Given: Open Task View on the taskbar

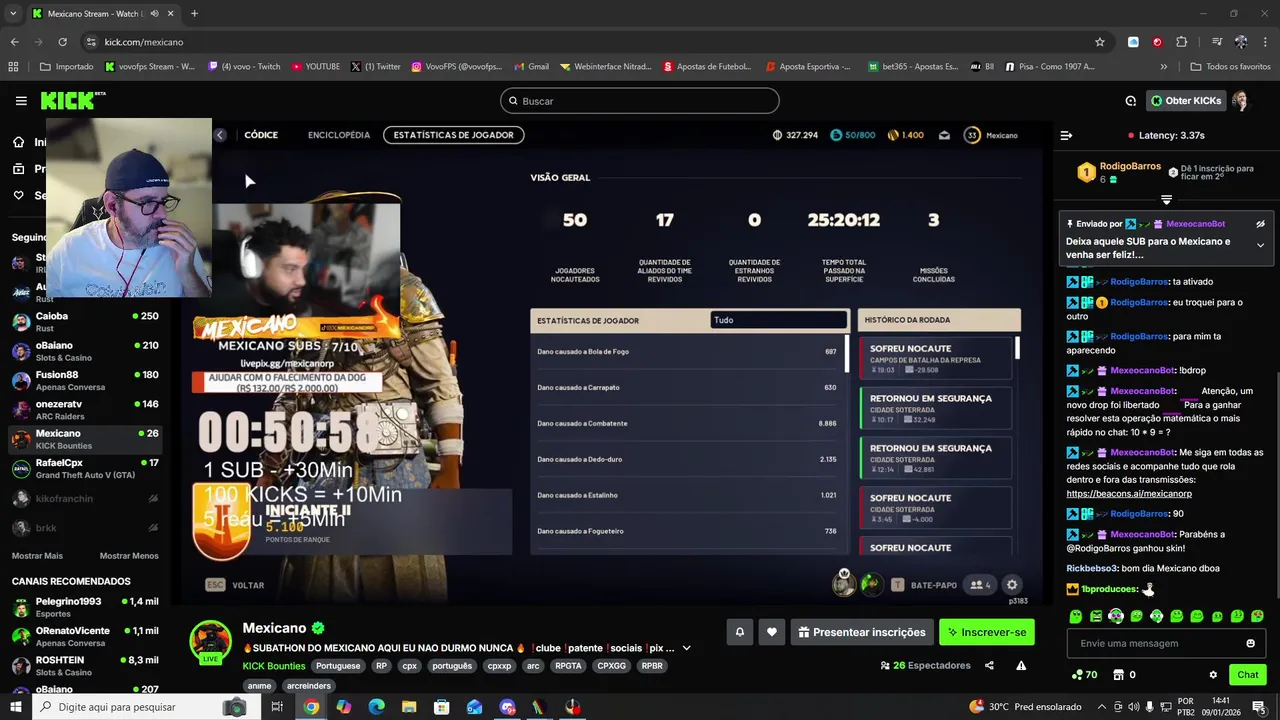Looking at the screenshot, I should [277, 707].
